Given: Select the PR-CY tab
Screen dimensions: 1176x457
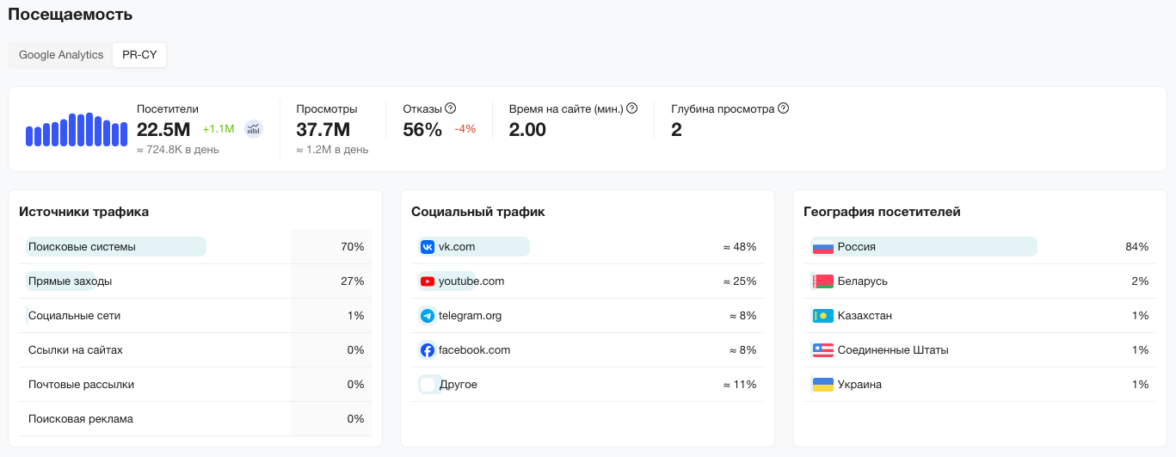Looking at the screenshot, I should click(x=139, y=55).
